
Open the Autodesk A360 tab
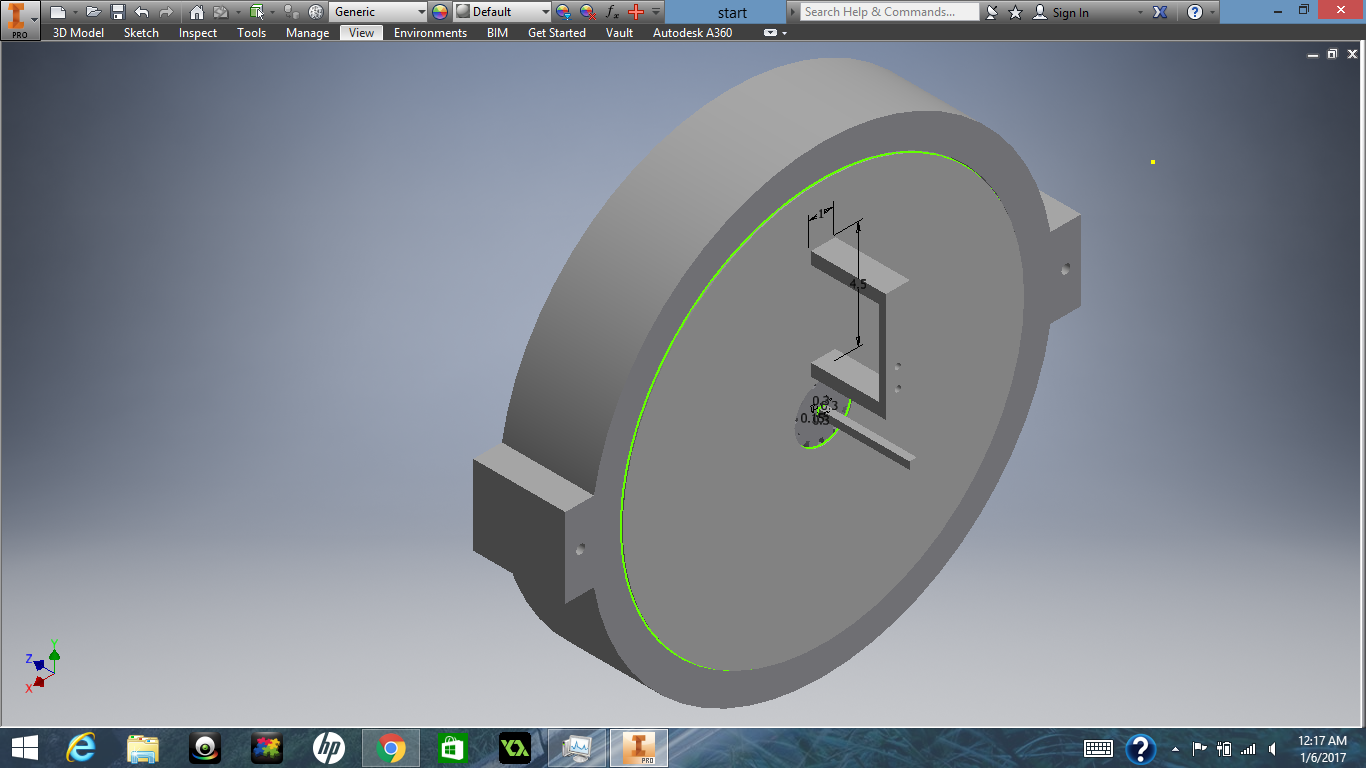[692, 33]
